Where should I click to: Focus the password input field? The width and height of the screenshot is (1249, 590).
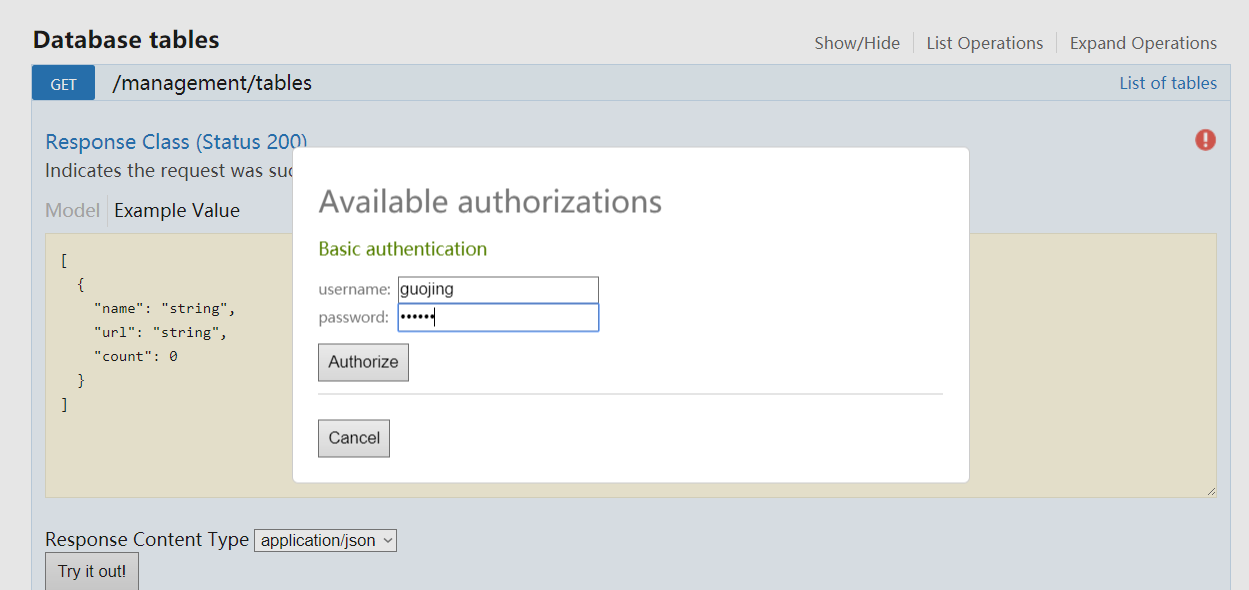tap(498, 318)
